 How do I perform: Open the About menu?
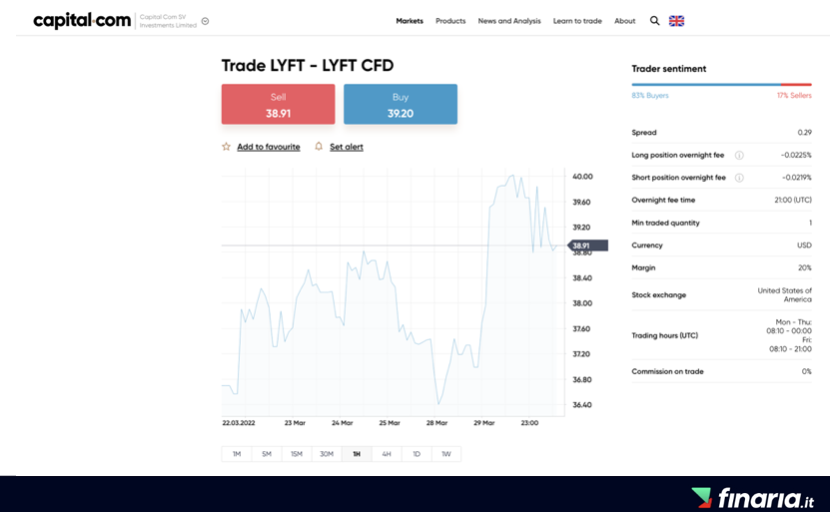[625, 21]
